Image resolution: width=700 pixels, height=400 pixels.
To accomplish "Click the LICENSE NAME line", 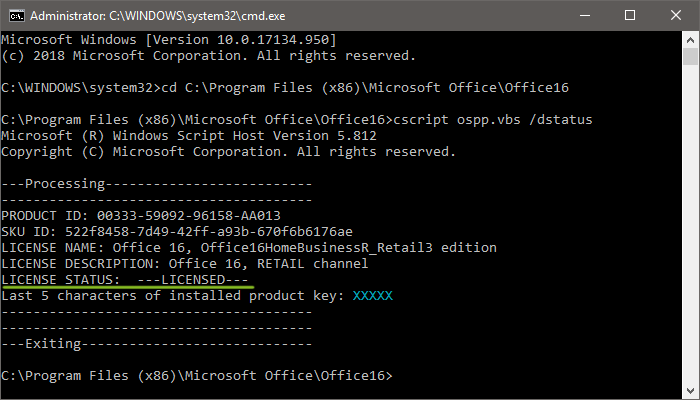I will (x=248, y=248).
